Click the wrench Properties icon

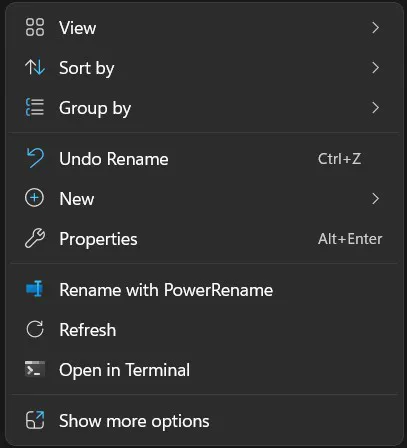[35, 238]
